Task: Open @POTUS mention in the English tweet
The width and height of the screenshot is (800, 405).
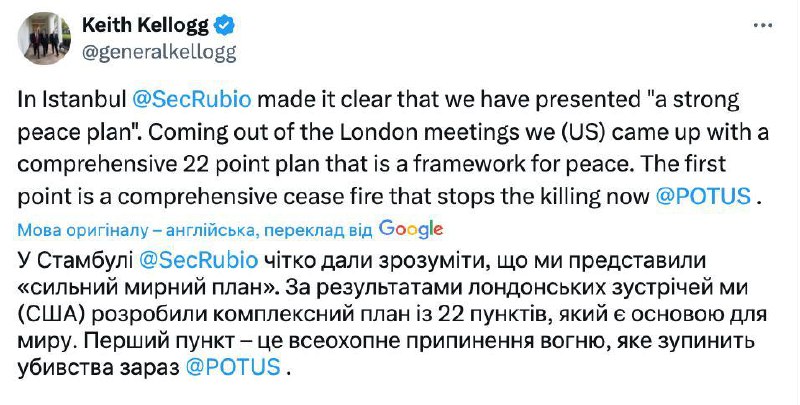Action: pyautogui.click(x=702, y=196)
